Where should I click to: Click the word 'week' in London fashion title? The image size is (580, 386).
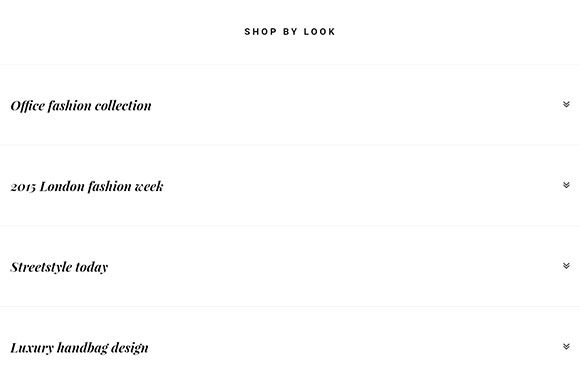tap(149, 186)
